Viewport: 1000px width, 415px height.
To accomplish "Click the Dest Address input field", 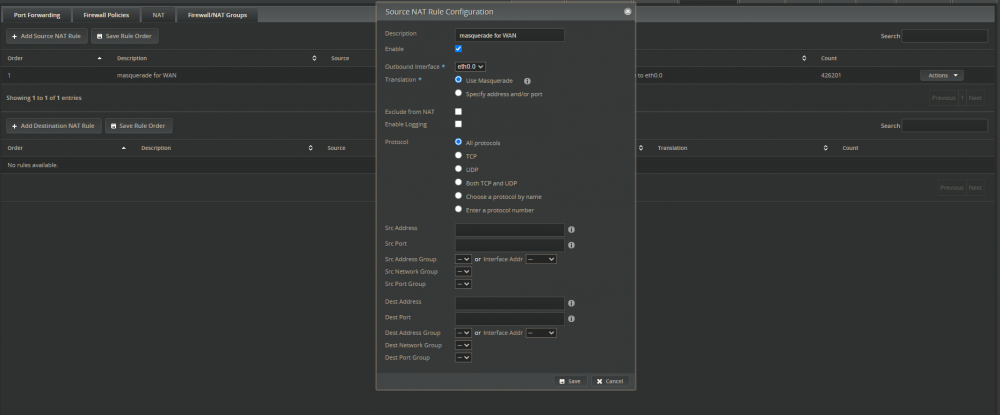I will [x=510, y=303].
